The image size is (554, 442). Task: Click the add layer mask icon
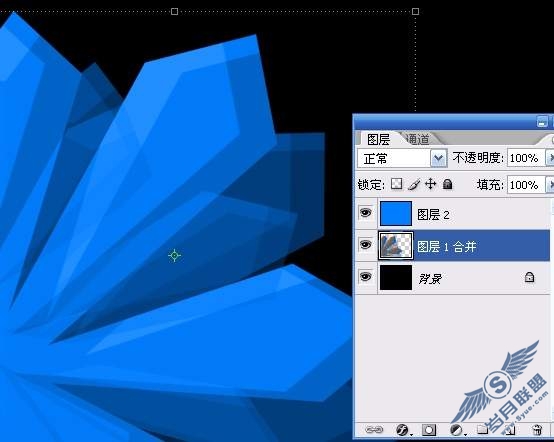tap(429, 430)
